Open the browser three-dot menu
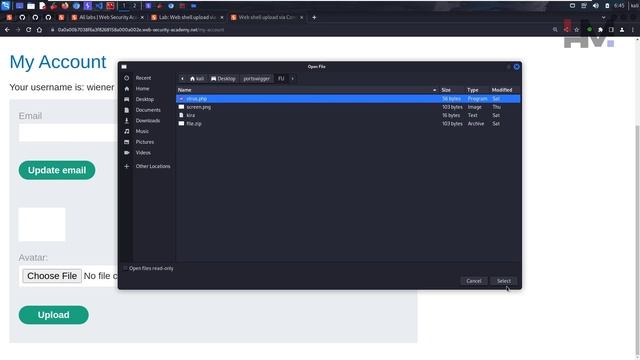Viewport: 640px width, 360px height. point(633,30)
